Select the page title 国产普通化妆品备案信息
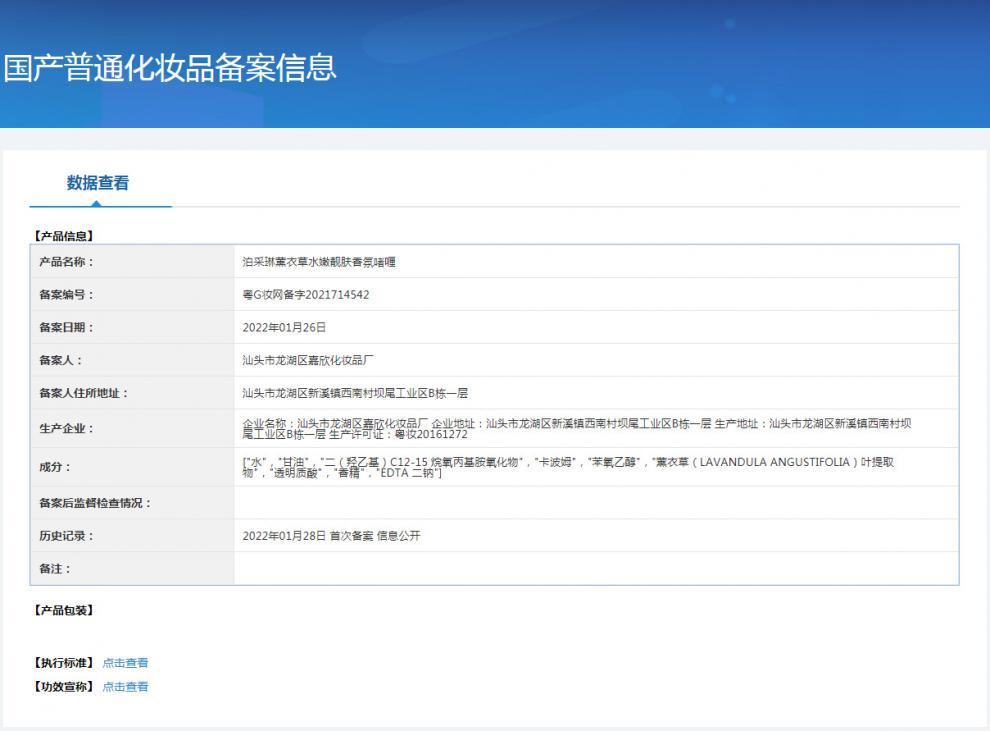 click(170, 68)
